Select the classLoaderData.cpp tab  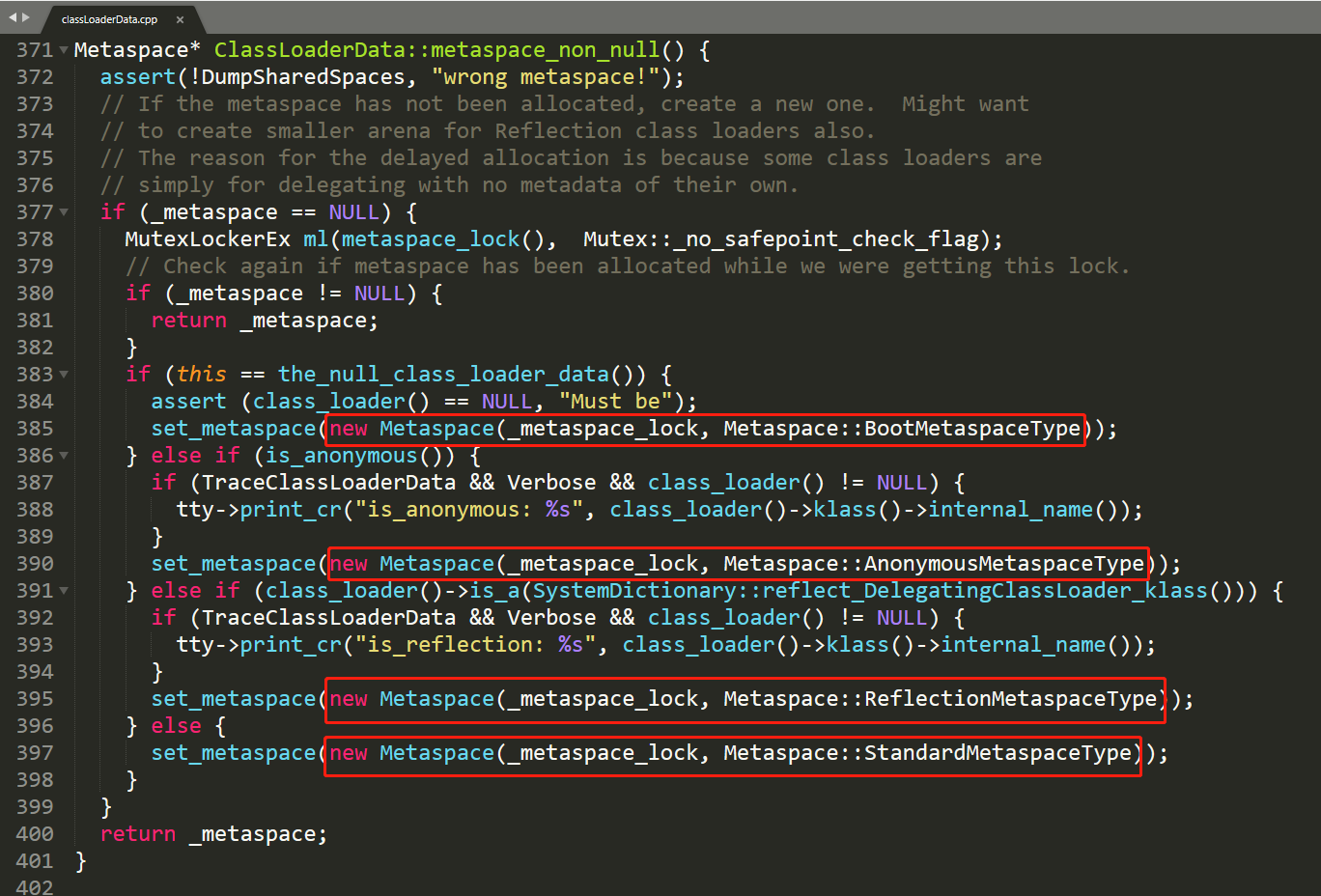pyautogui.click(x=109, y=19)
